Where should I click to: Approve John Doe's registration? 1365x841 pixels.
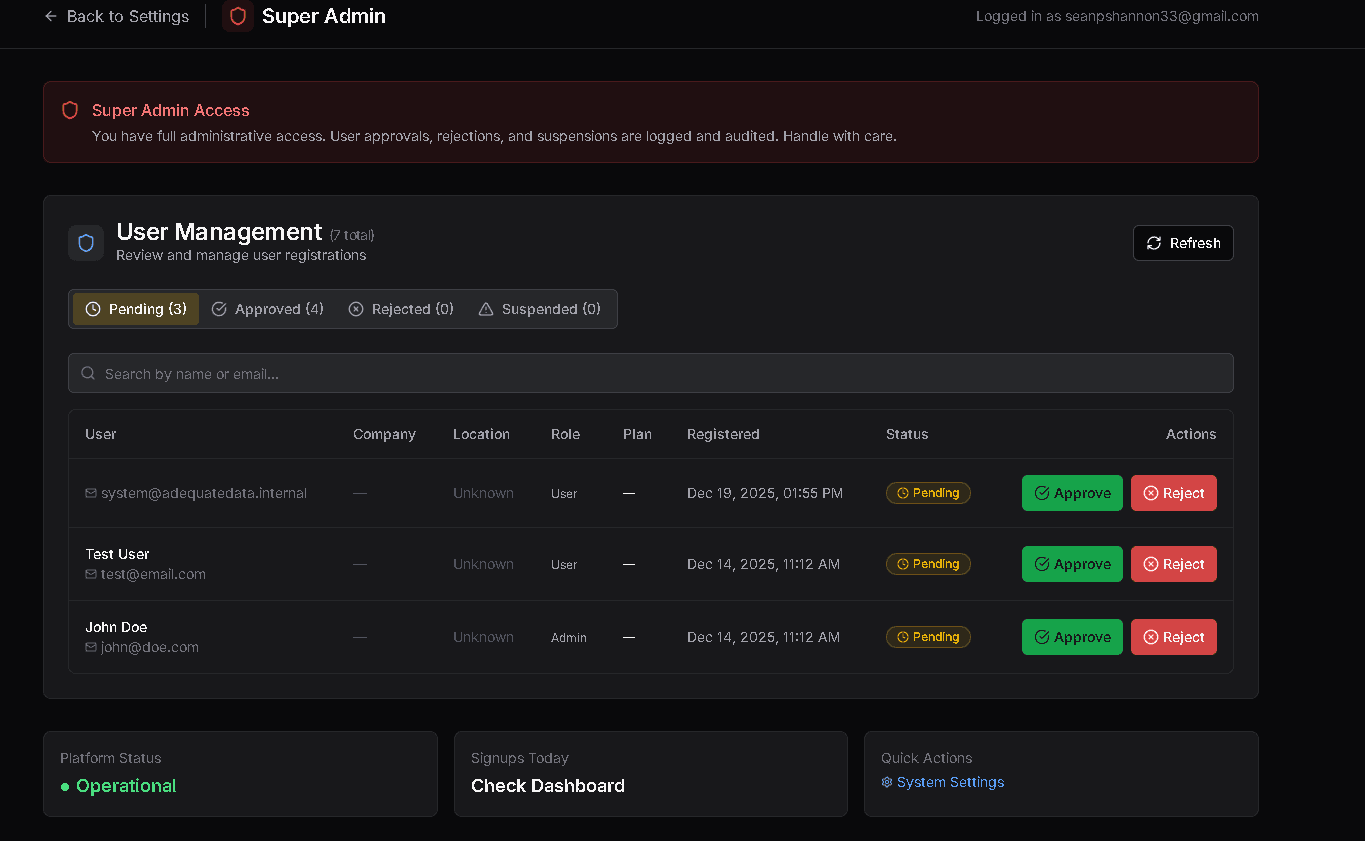coord(1072,637)
